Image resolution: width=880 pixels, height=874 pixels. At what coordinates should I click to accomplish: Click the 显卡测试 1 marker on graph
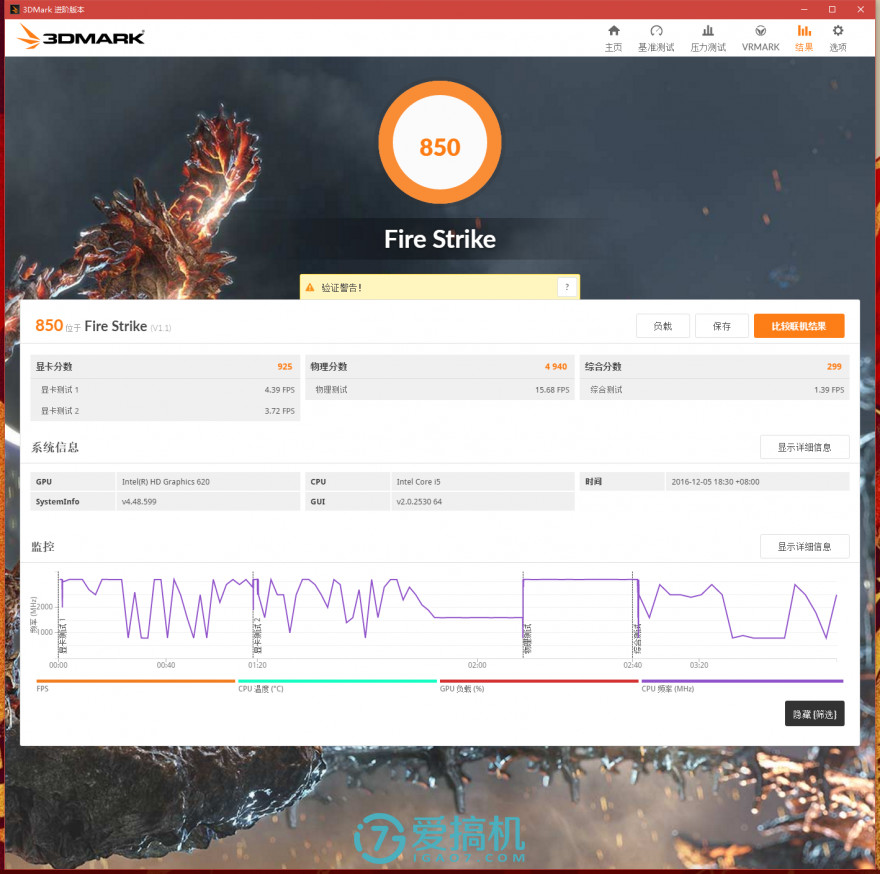pyautogui.click(x=63, y=636)
